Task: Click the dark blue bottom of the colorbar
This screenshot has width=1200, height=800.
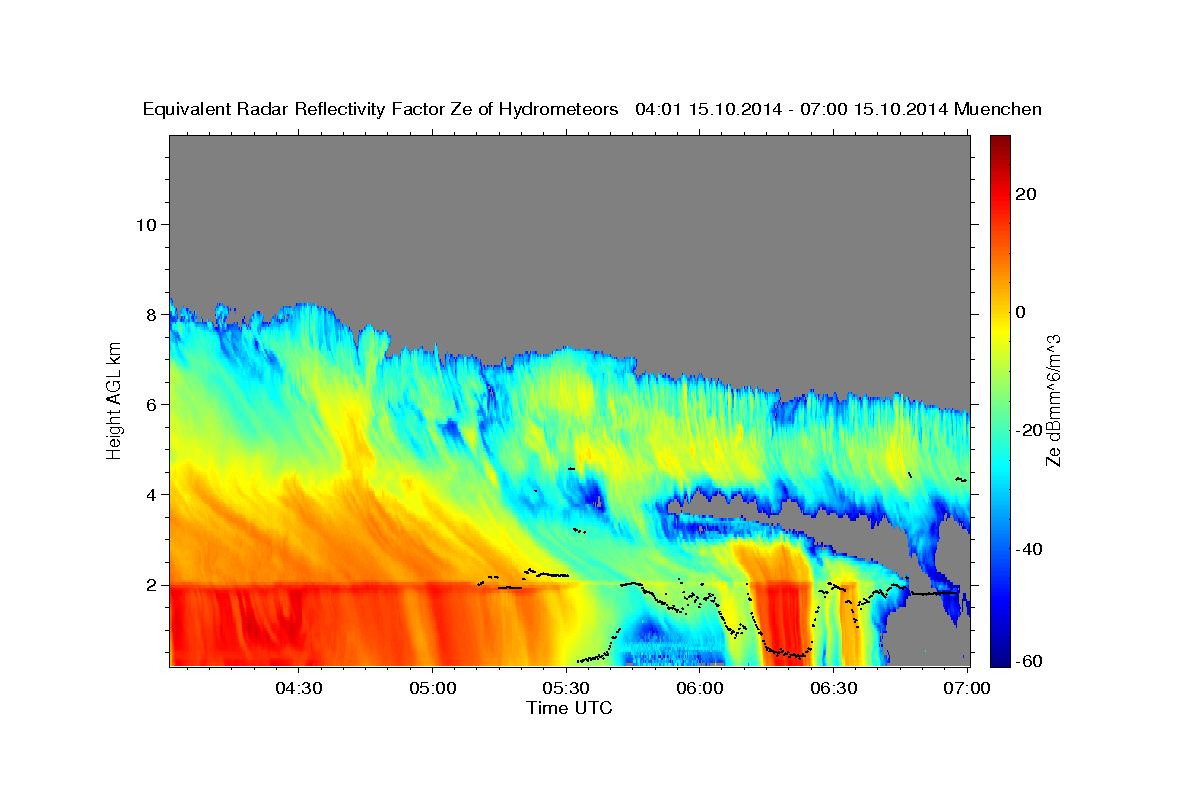Action: pyautogui.click(x=999, y=658)
